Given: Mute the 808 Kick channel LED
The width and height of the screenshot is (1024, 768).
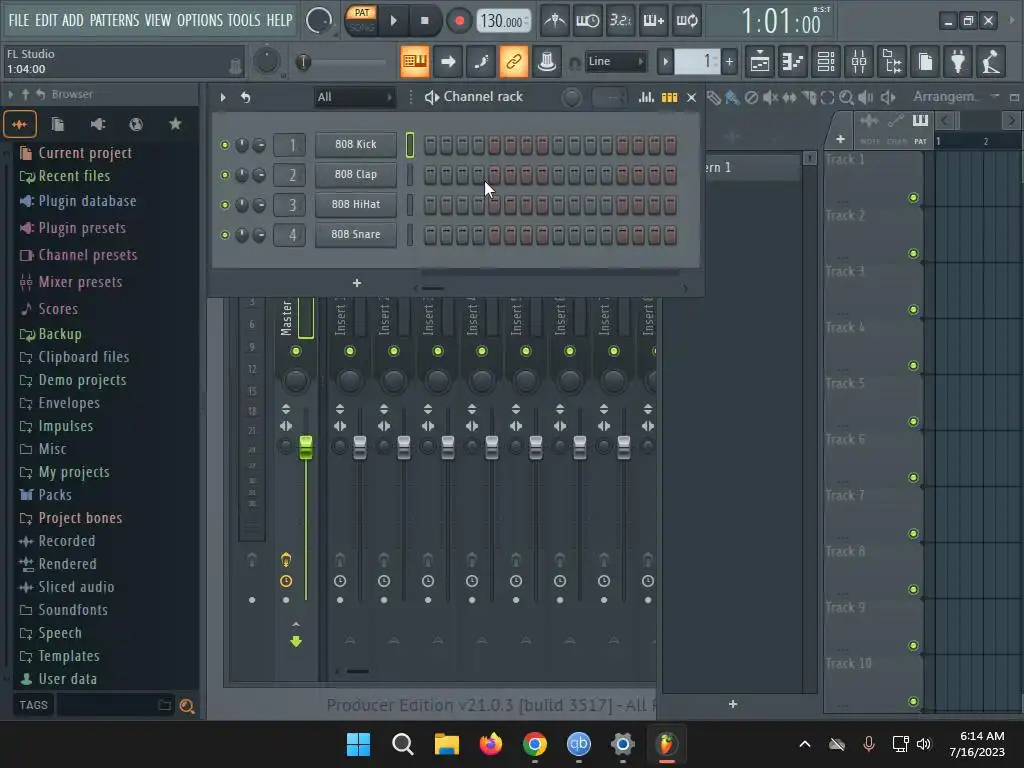Looking at the screenshot, I should [x=225, y=145].
